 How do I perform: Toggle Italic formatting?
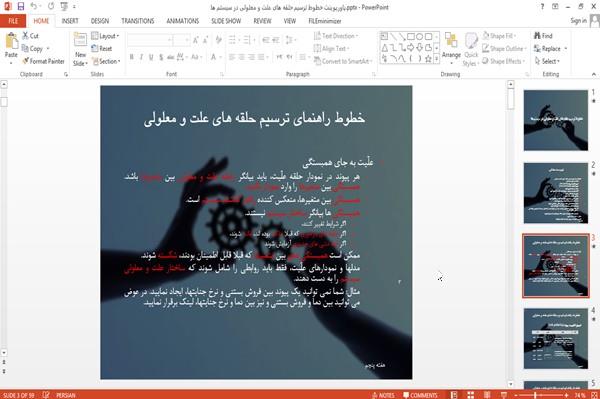tap(141, 57)
